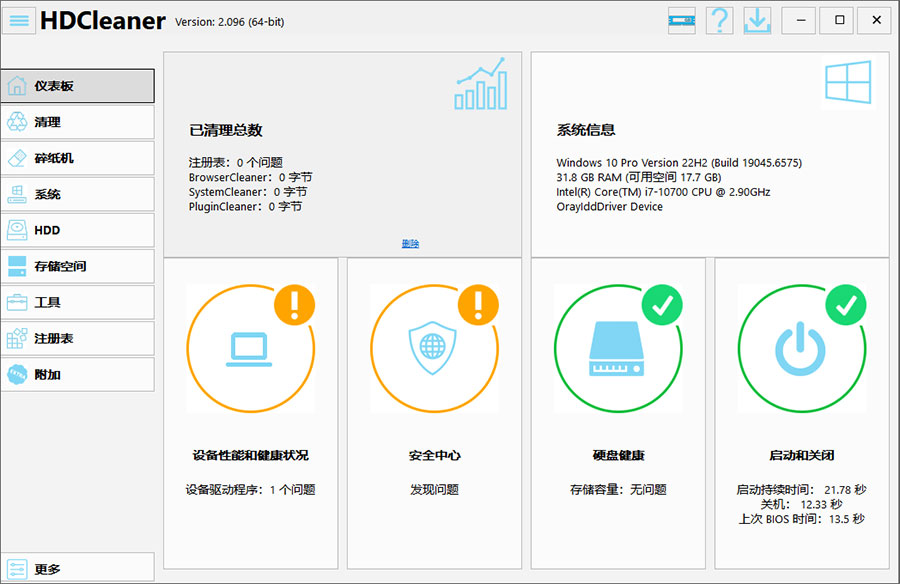Click the HDCleaner title logo
The height and width of the screenshot is (584, 900).
103,21
